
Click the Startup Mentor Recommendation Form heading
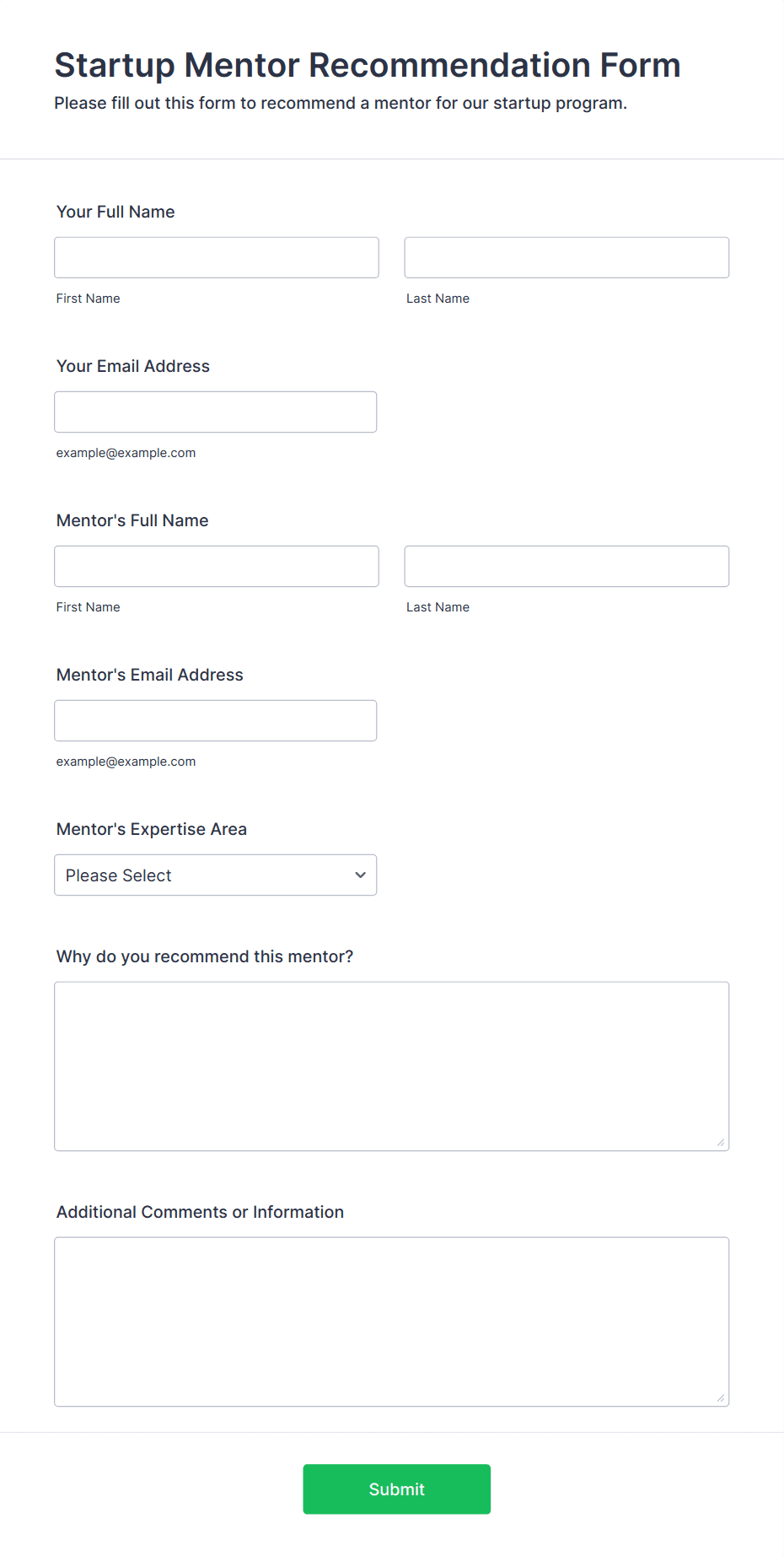[x=368, y=65]
